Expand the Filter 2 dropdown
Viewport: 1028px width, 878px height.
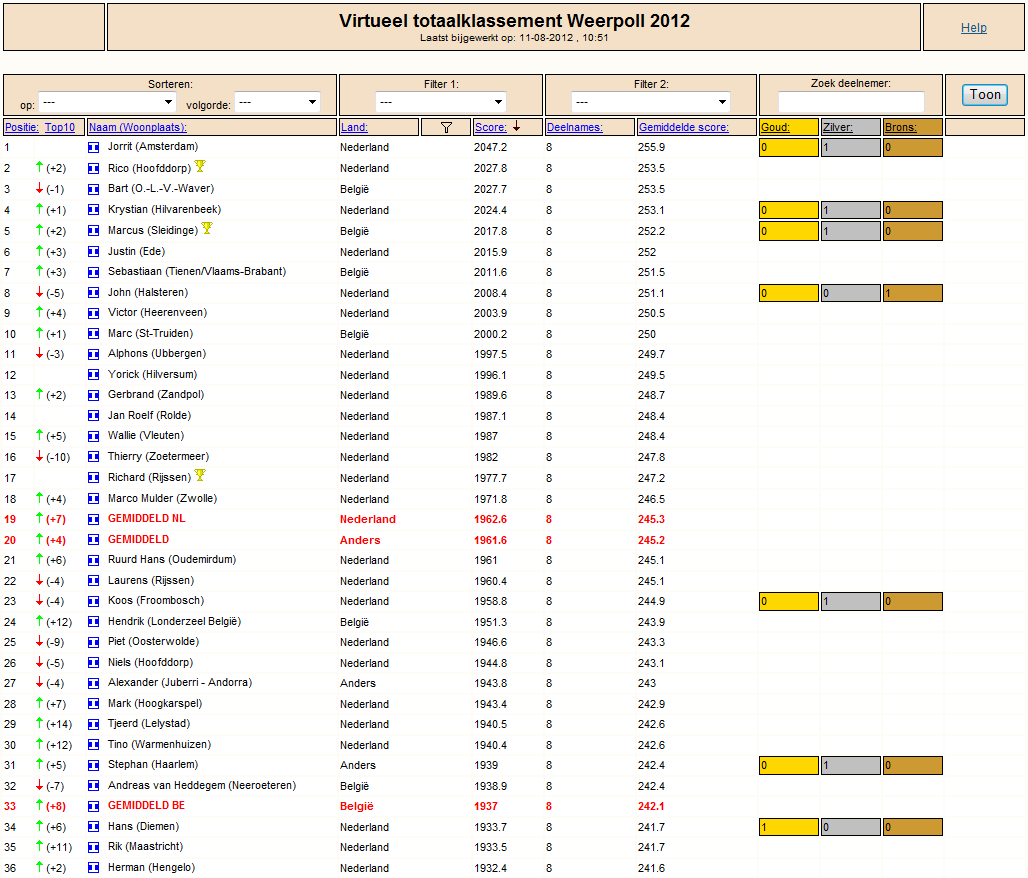click(651, 102)
